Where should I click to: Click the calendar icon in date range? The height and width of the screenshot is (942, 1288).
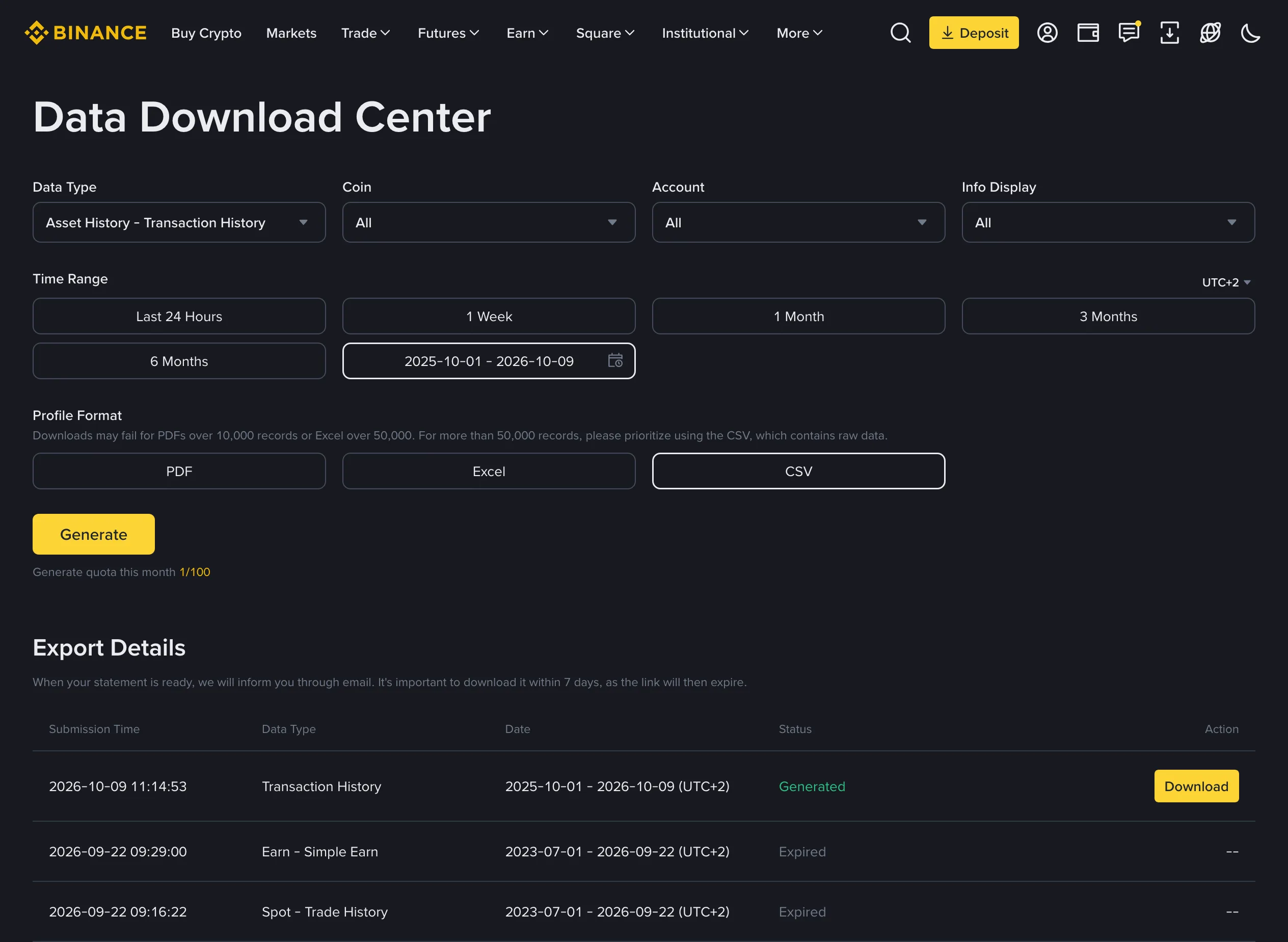point(615,360)
